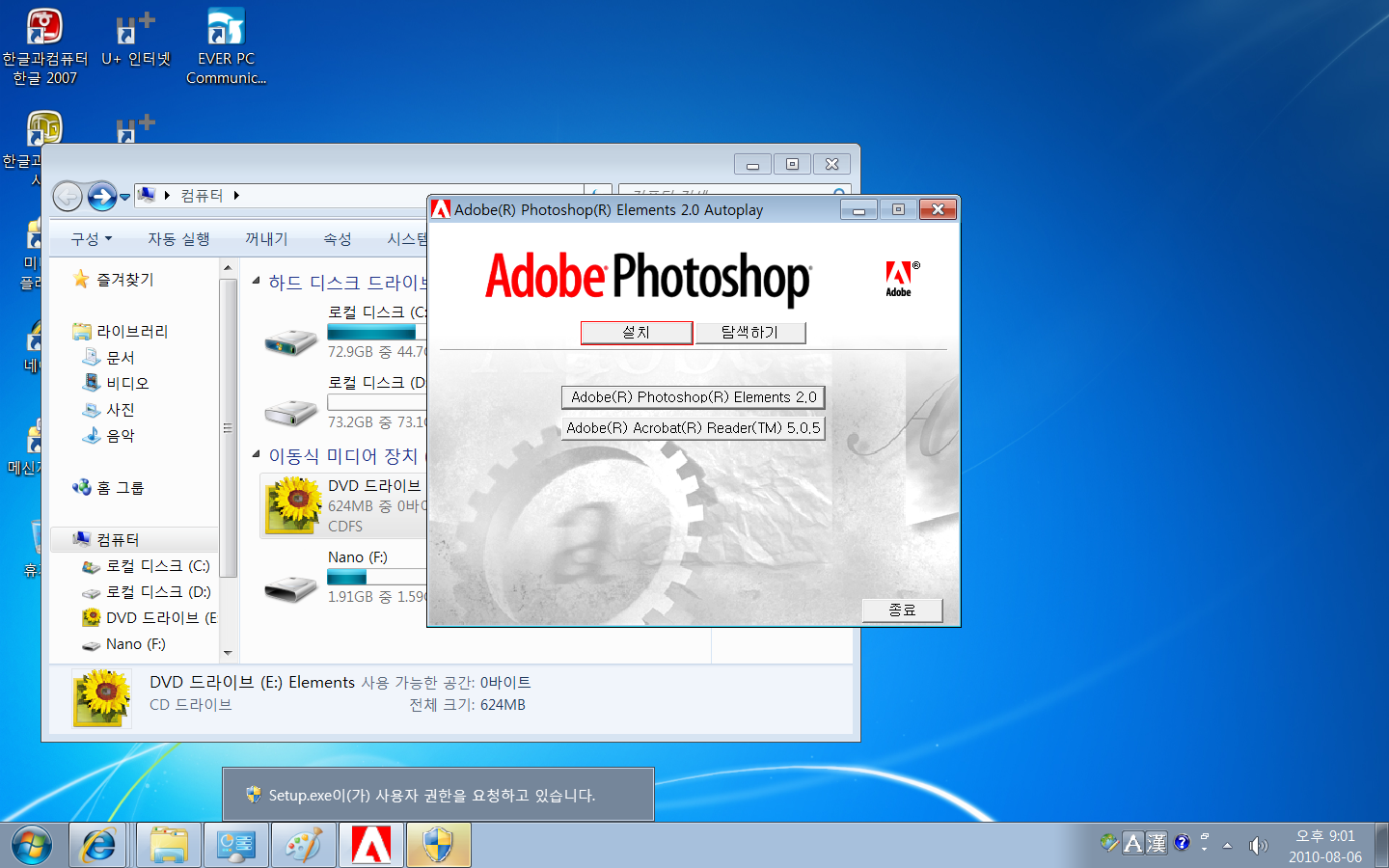Click the 탐색하기 browse button
Image resolution: width=1389 pixels, height=868 pixels.
click(749, 332)
